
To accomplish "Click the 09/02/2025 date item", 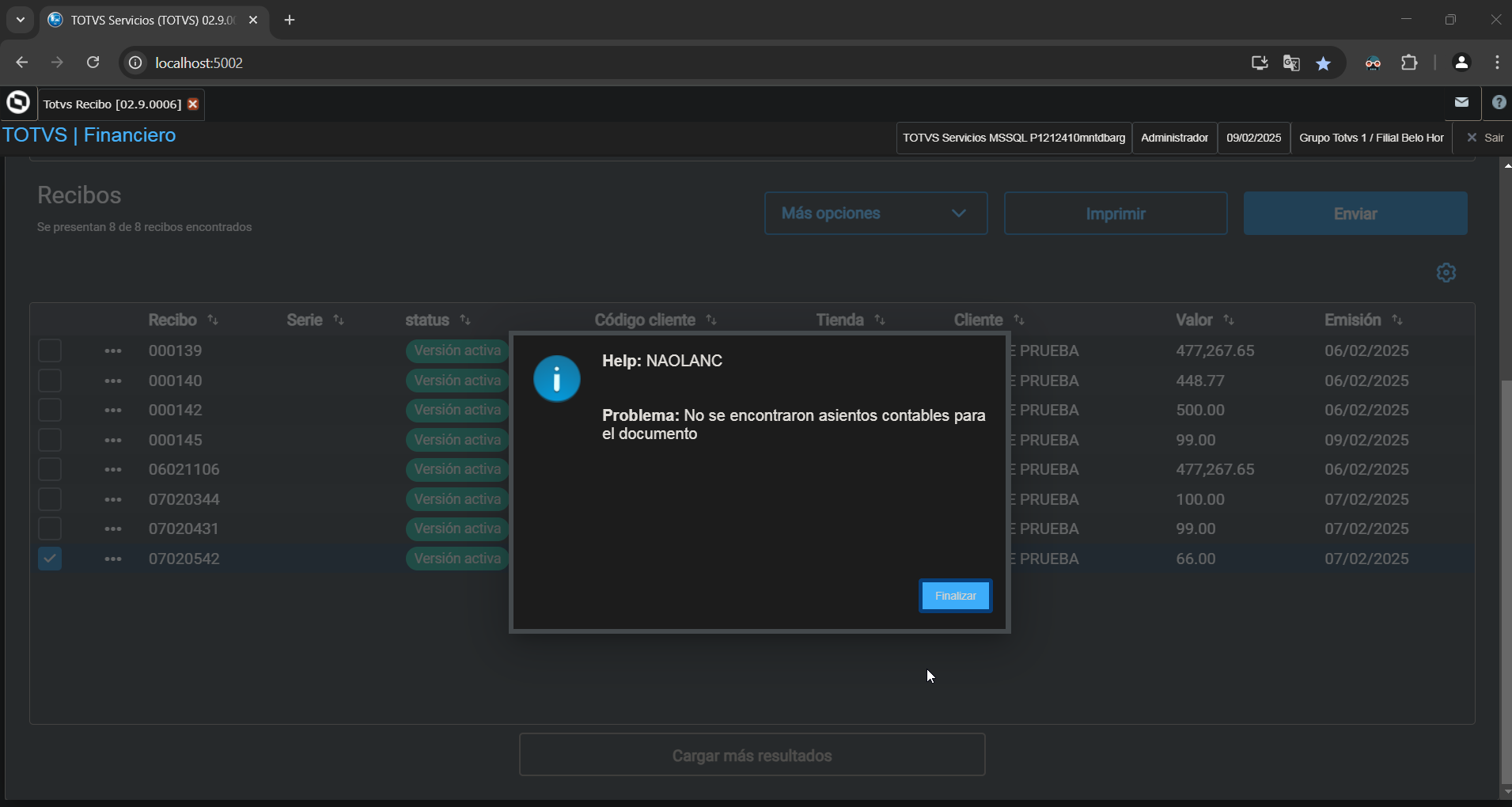I will (x=1253, y=138).
